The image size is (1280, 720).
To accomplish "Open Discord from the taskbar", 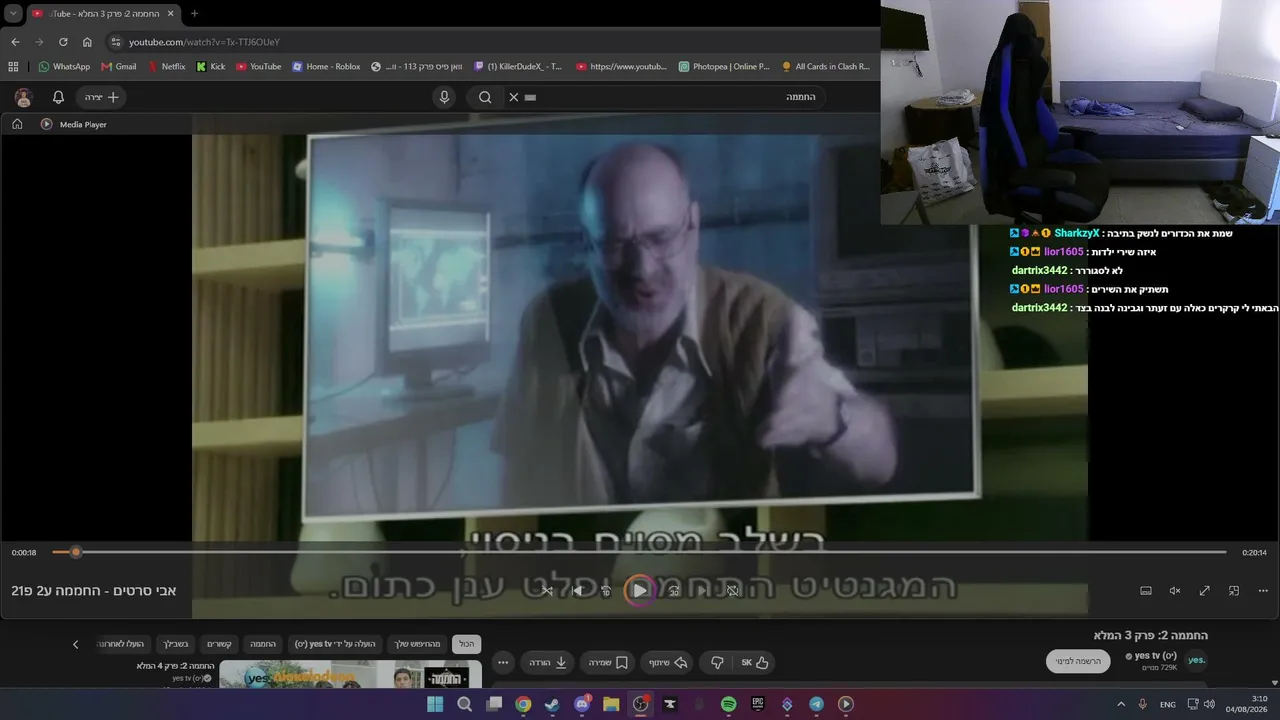I will pyautogui.click(x=582, y=704).
